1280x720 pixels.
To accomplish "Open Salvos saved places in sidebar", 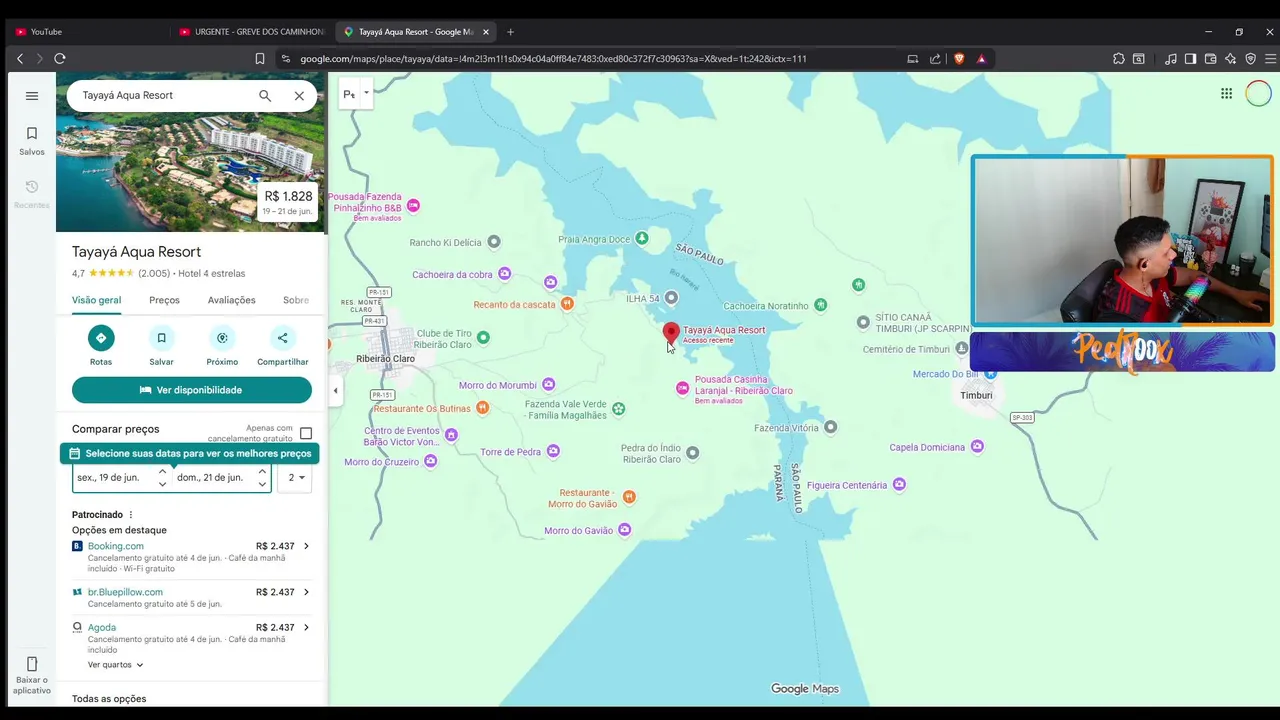I will [x=32, y=141].
